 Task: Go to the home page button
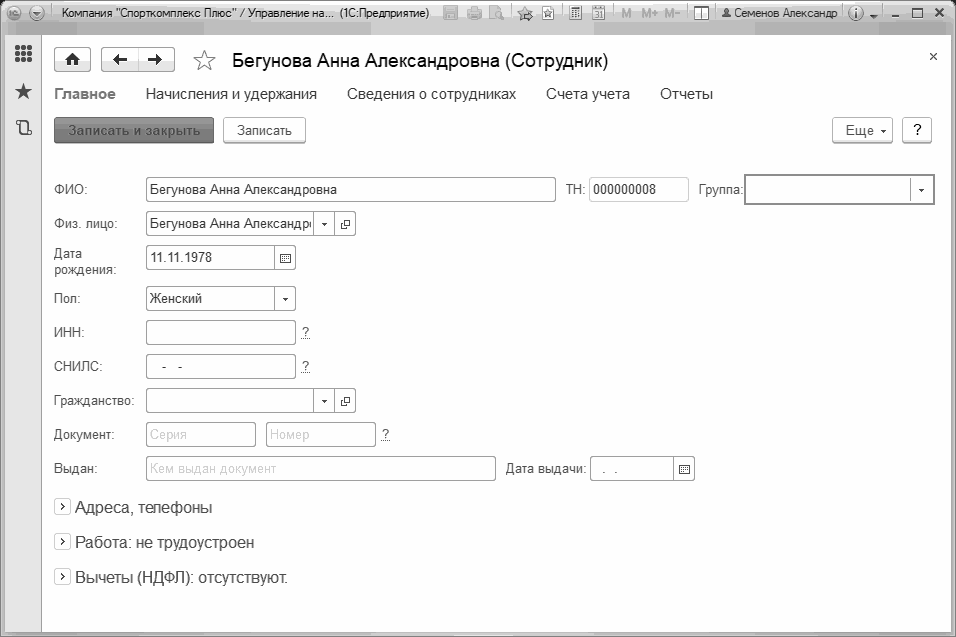[73, 60]
